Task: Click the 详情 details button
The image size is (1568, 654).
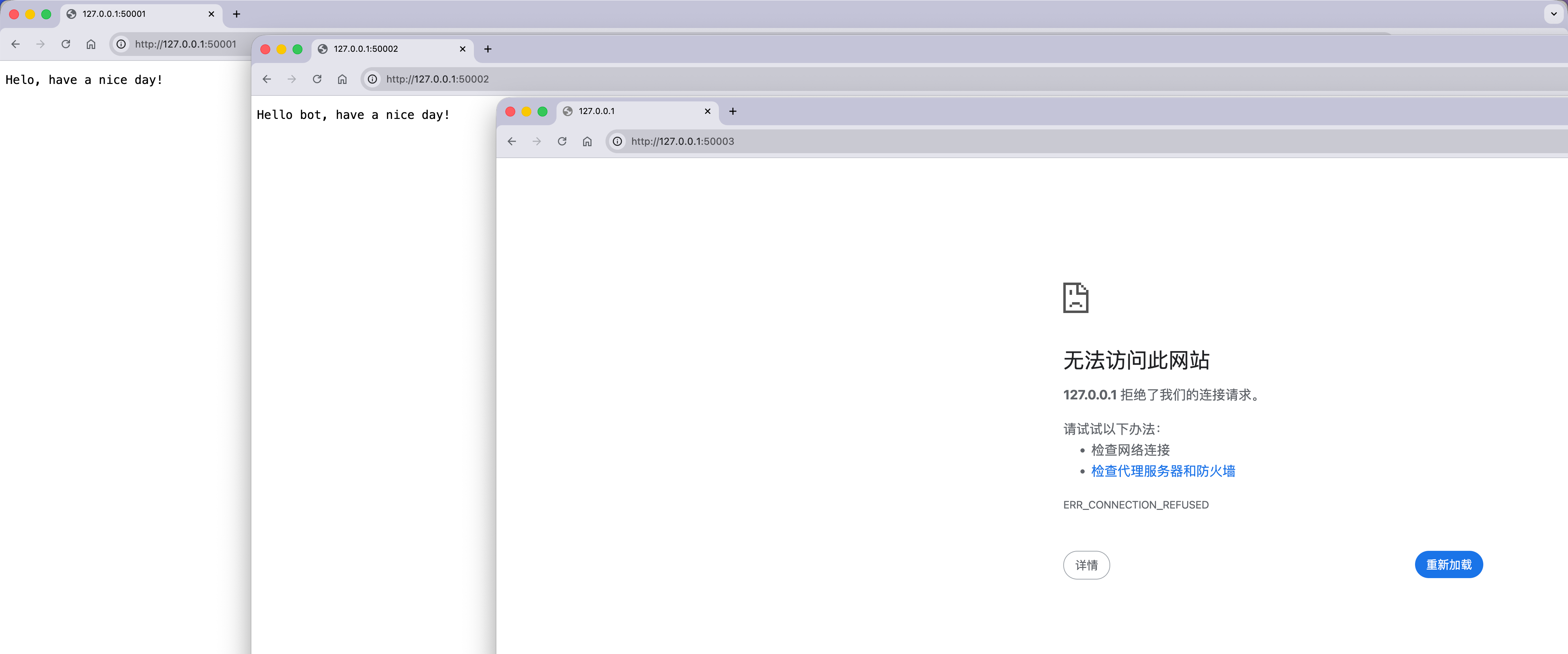Action: [x=1086, y=565]
